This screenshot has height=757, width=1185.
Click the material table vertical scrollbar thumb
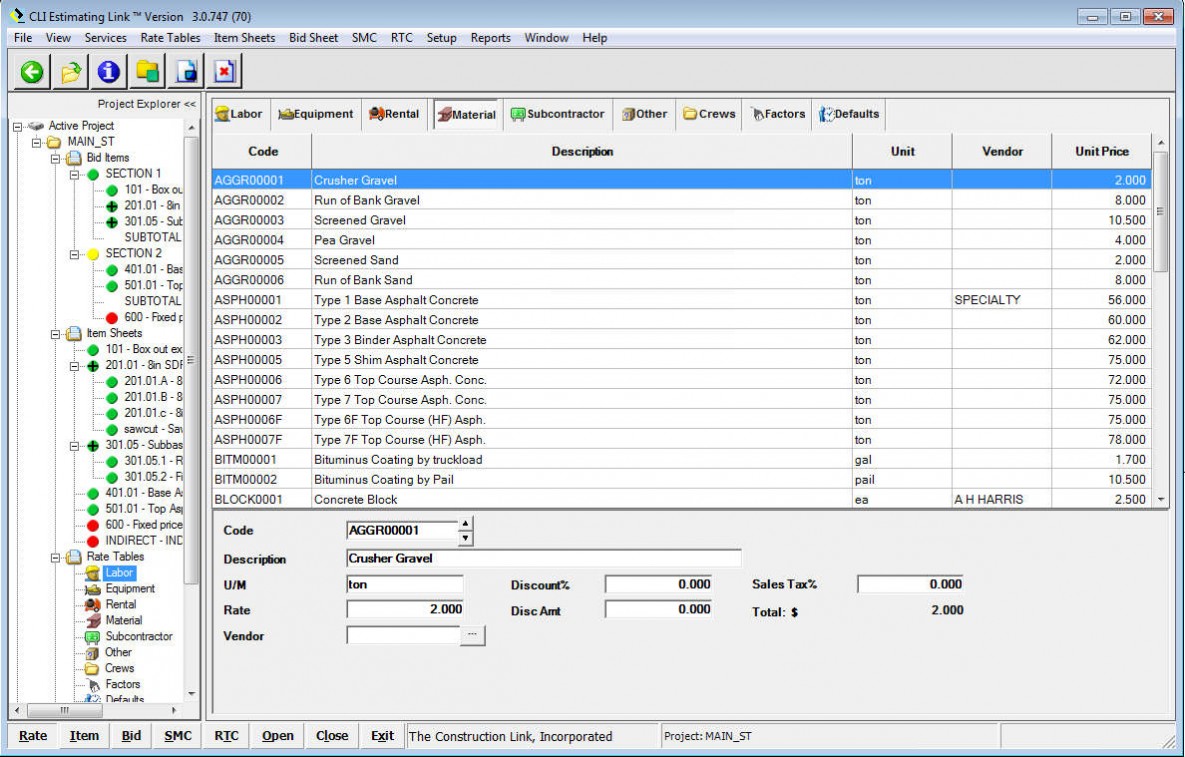1161,212
